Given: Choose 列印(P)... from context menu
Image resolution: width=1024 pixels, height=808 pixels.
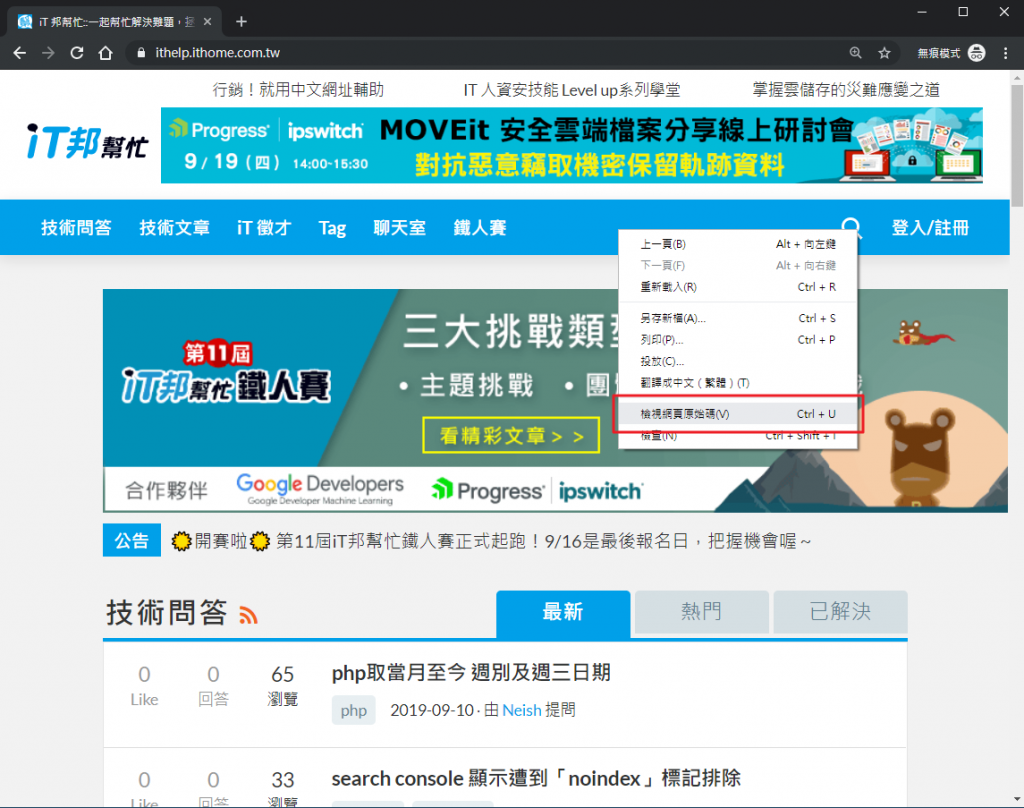Looking at the screenshot, I should (738, 340).
